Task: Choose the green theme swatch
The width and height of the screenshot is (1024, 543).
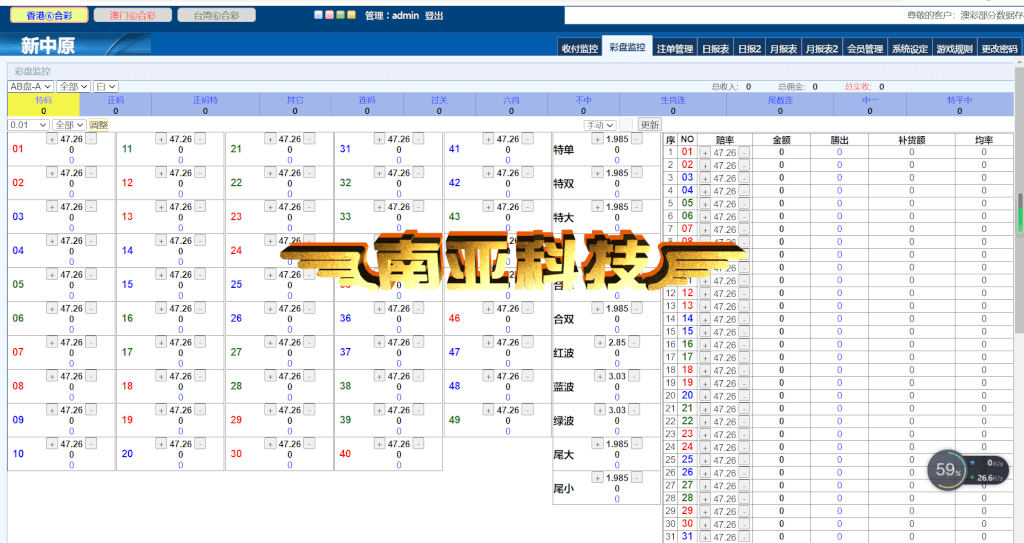Action: pos(340,14)
